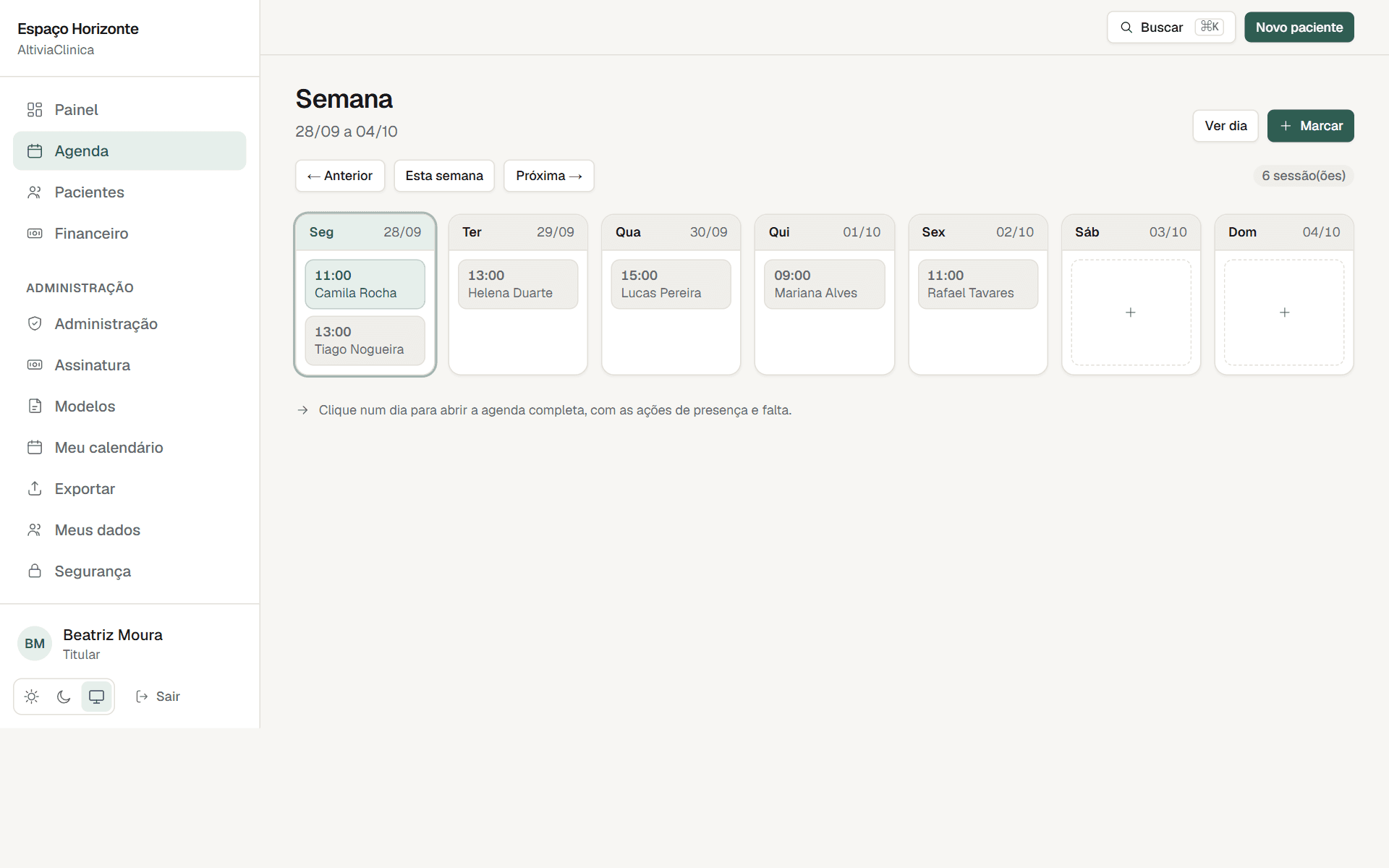Open Assinatura menu item
Screen dimensions: 1389x868
[129, 365]
